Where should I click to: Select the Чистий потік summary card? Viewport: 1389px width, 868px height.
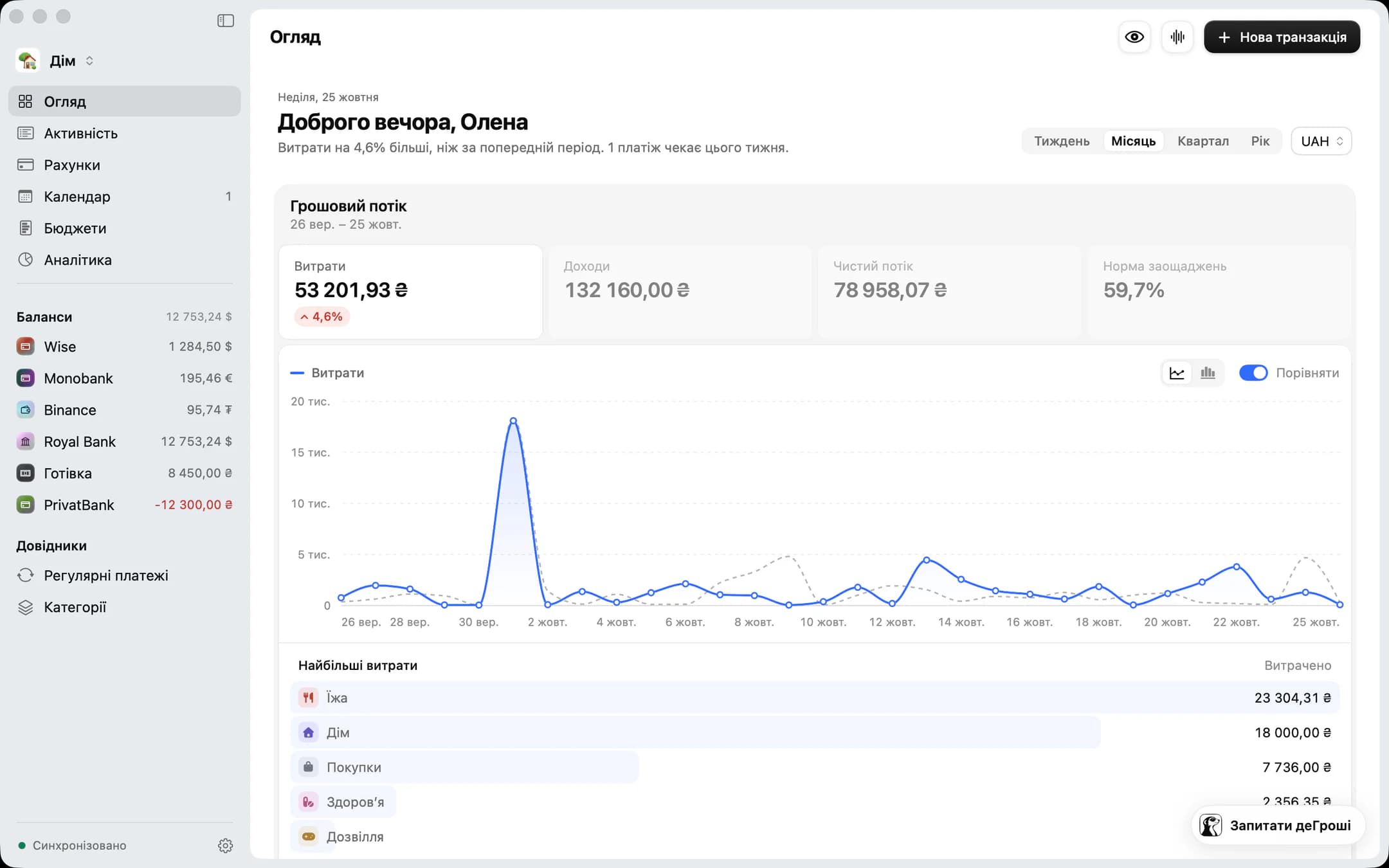[949, 292]
